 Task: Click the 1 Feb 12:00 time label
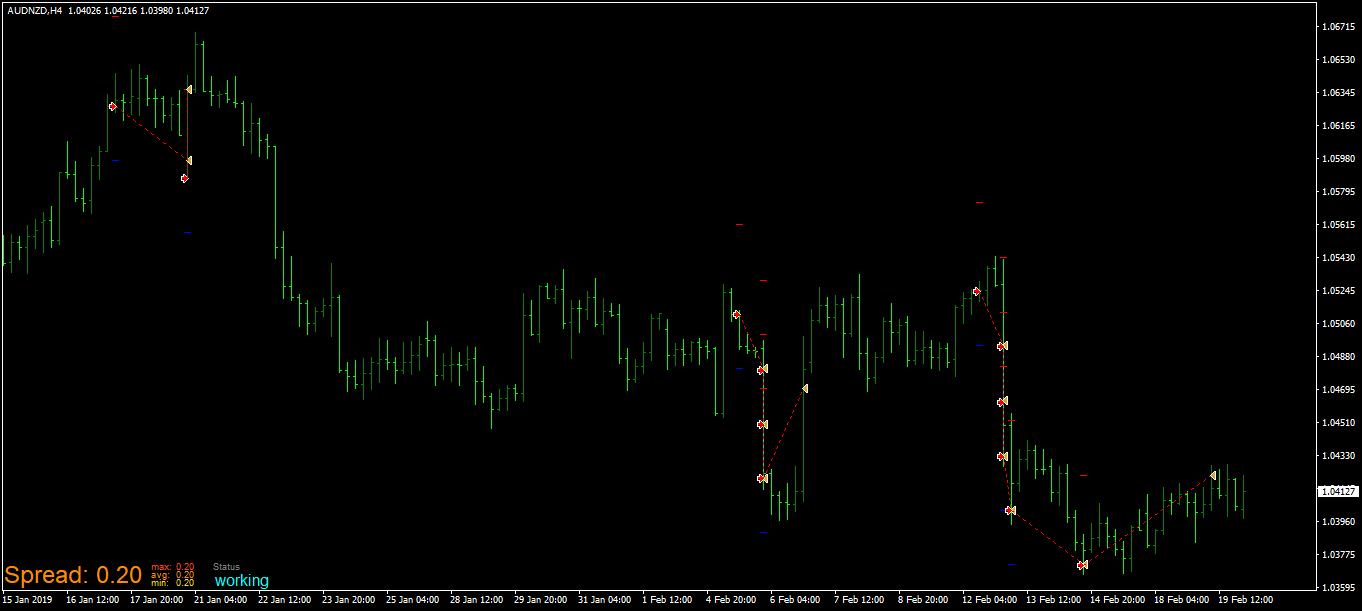pos(668,600)
